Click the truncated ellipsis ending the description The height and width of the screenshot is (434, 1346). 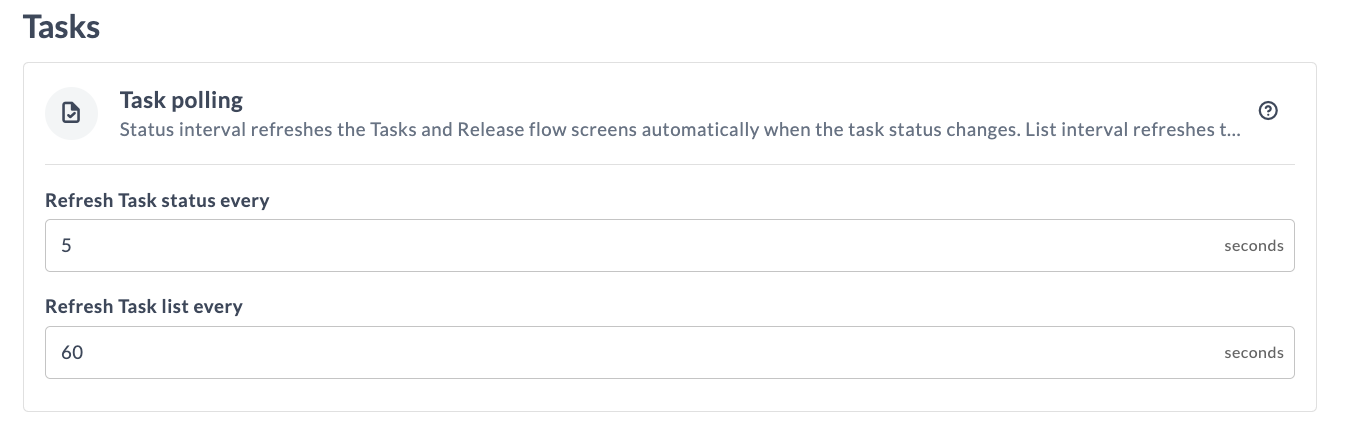tap(1234, 130)
